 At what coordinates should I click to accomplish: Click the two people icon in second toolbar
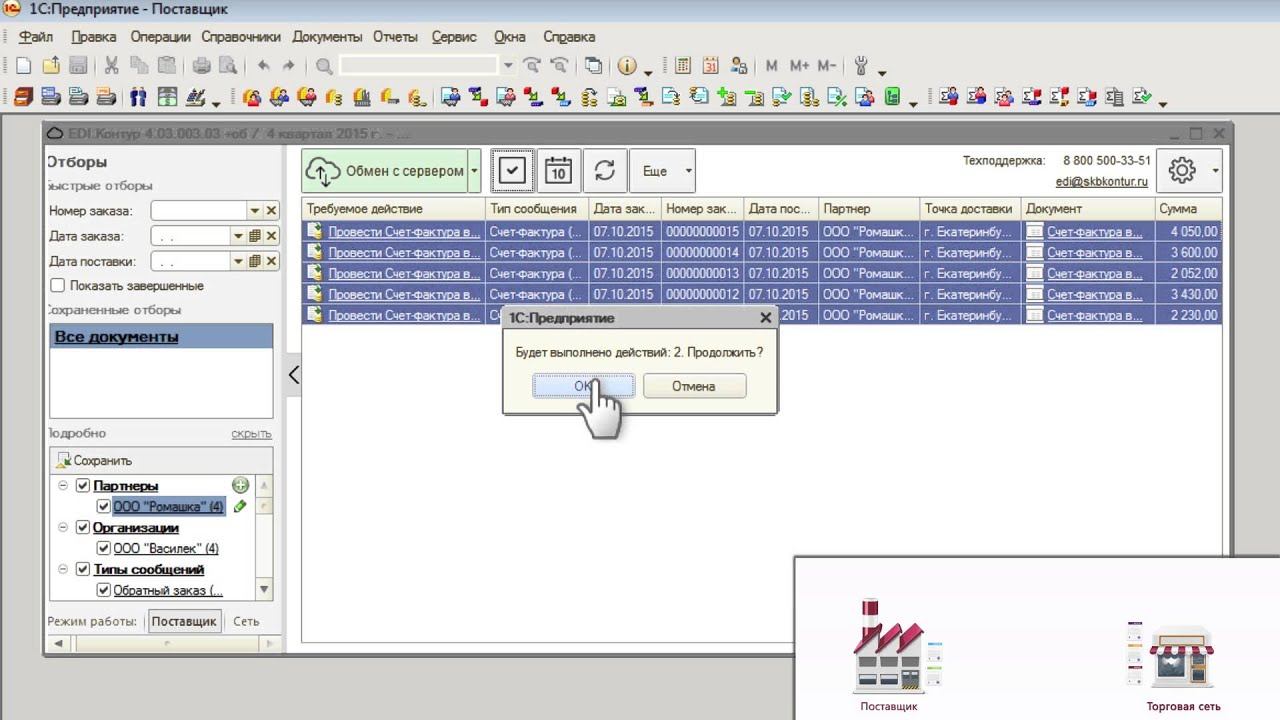coord(138,97)
